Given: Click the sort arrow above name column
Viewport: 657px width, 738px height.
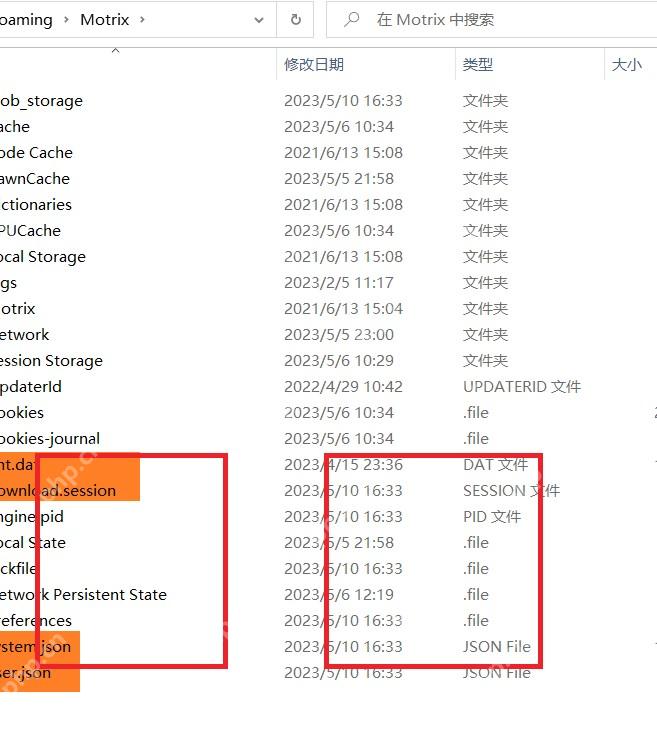Looking at the screenshot, I should [116, 50].
